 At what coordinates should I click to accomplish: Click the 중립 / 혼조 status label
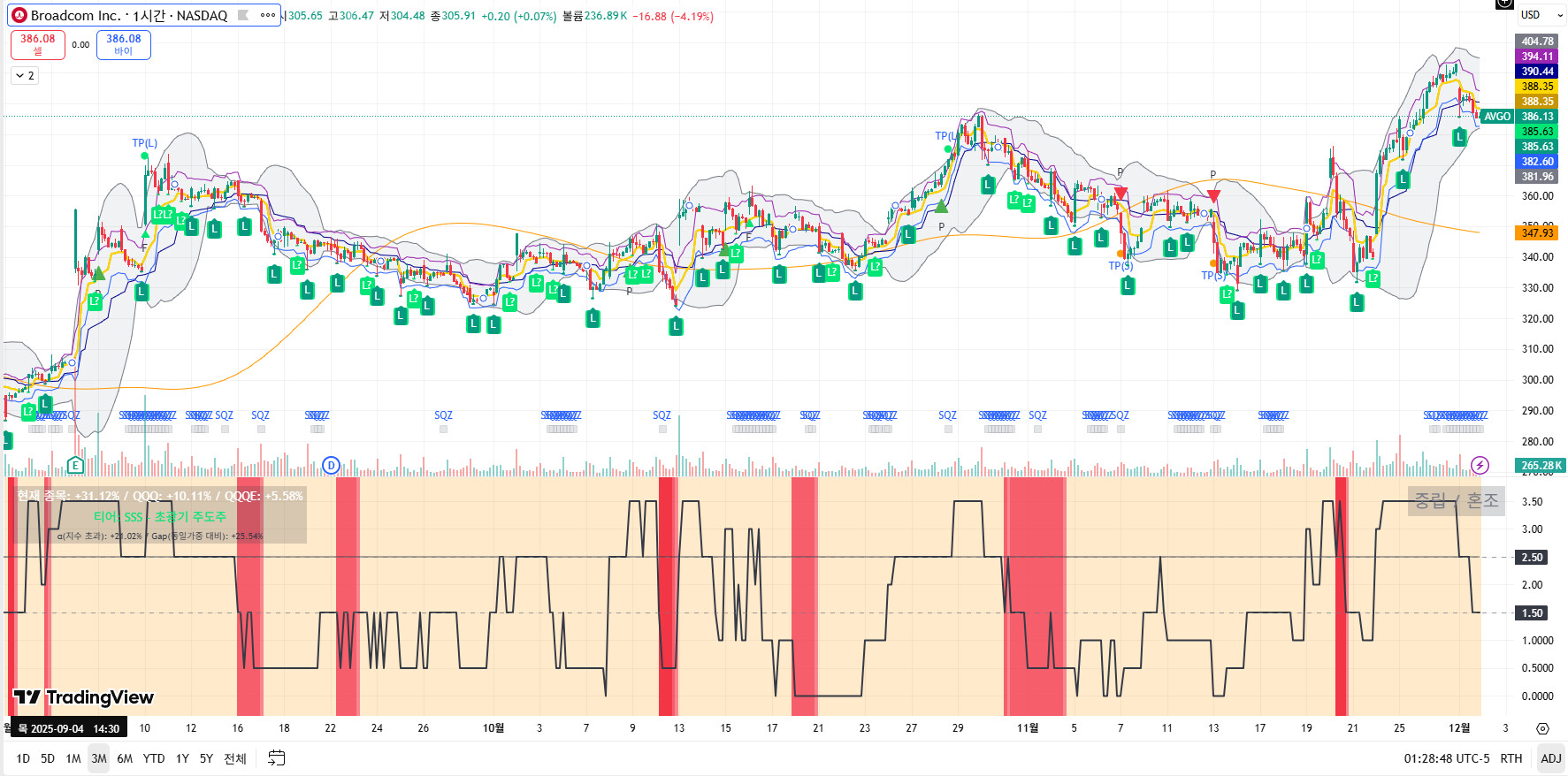(x=1457, y=501)
